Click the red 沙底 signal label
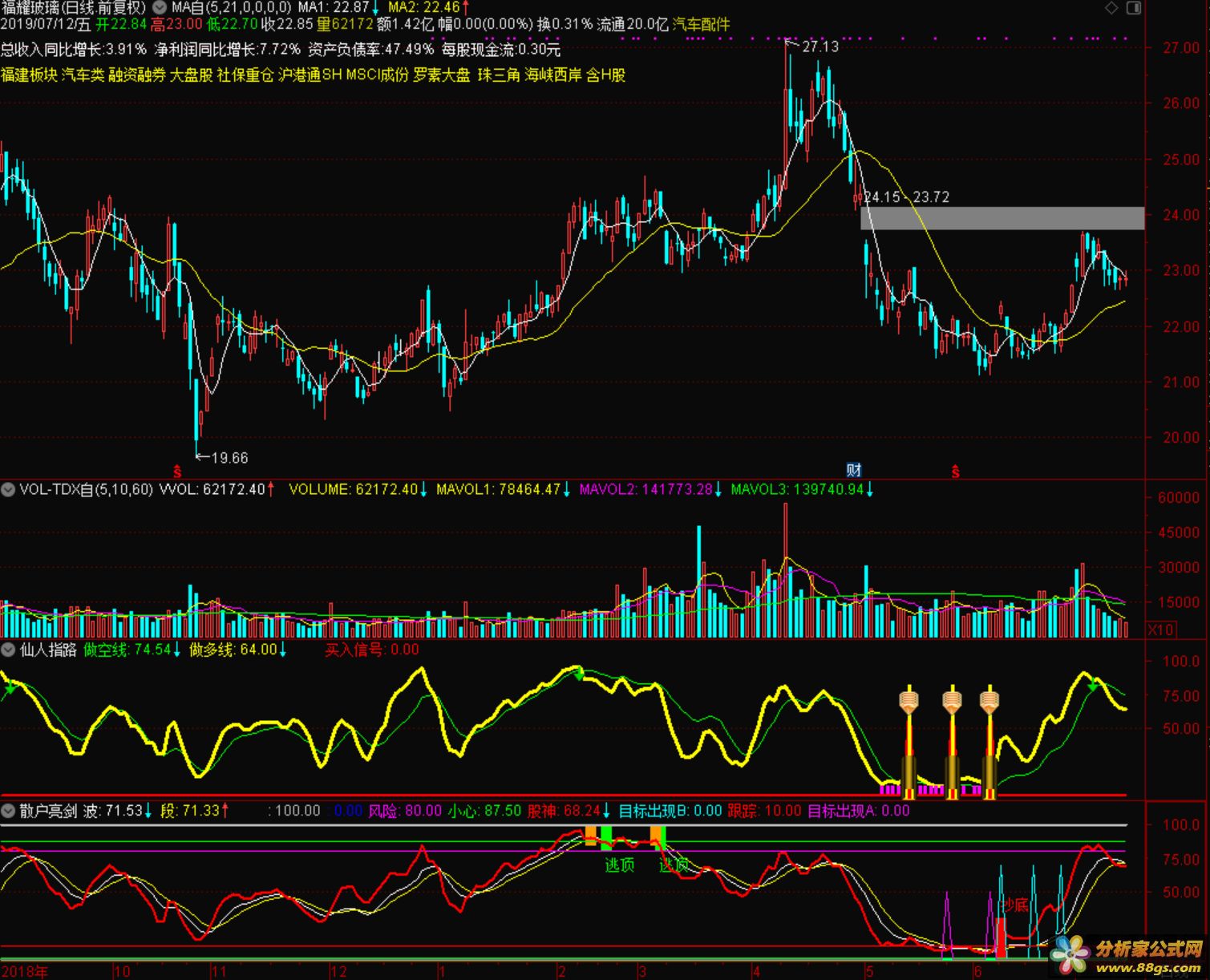The image size is (1210, 980). (1015, 905)
